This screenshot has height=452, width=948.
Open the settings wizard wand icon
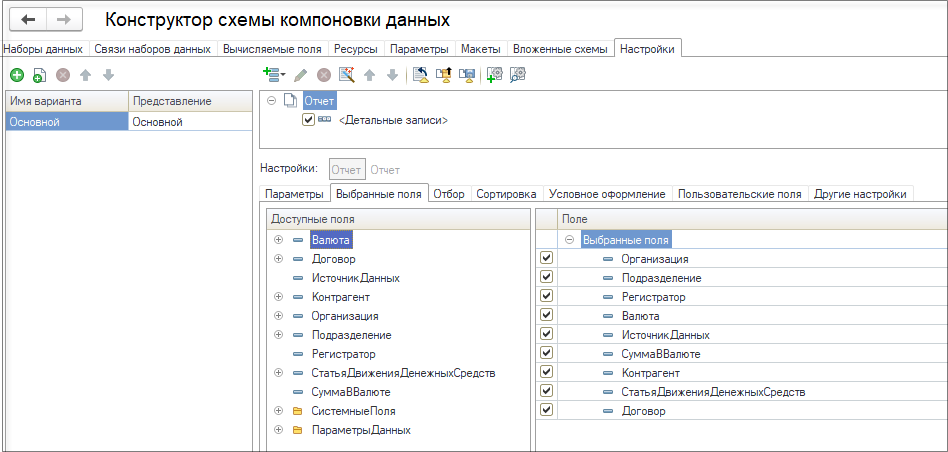click(346, 74)
